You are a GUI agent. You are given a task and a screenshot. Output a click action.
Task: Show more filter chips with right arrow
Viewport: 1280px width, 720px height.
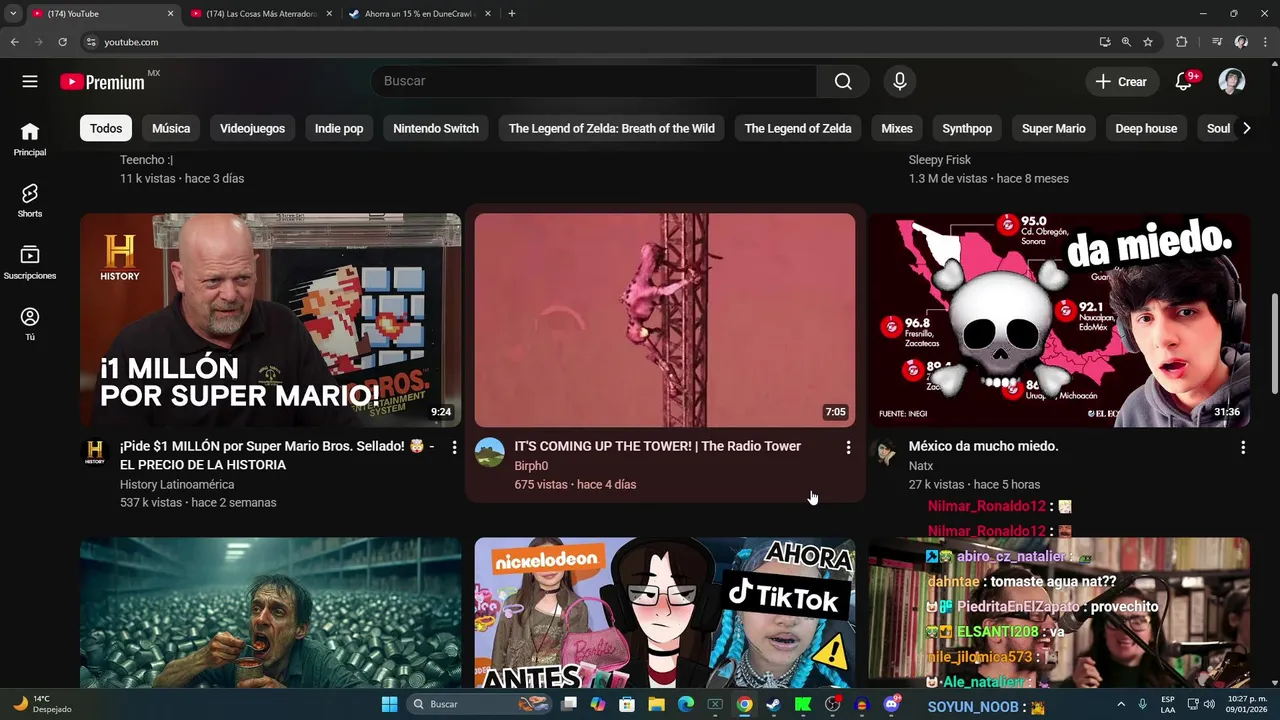[x=1246, y=128]
